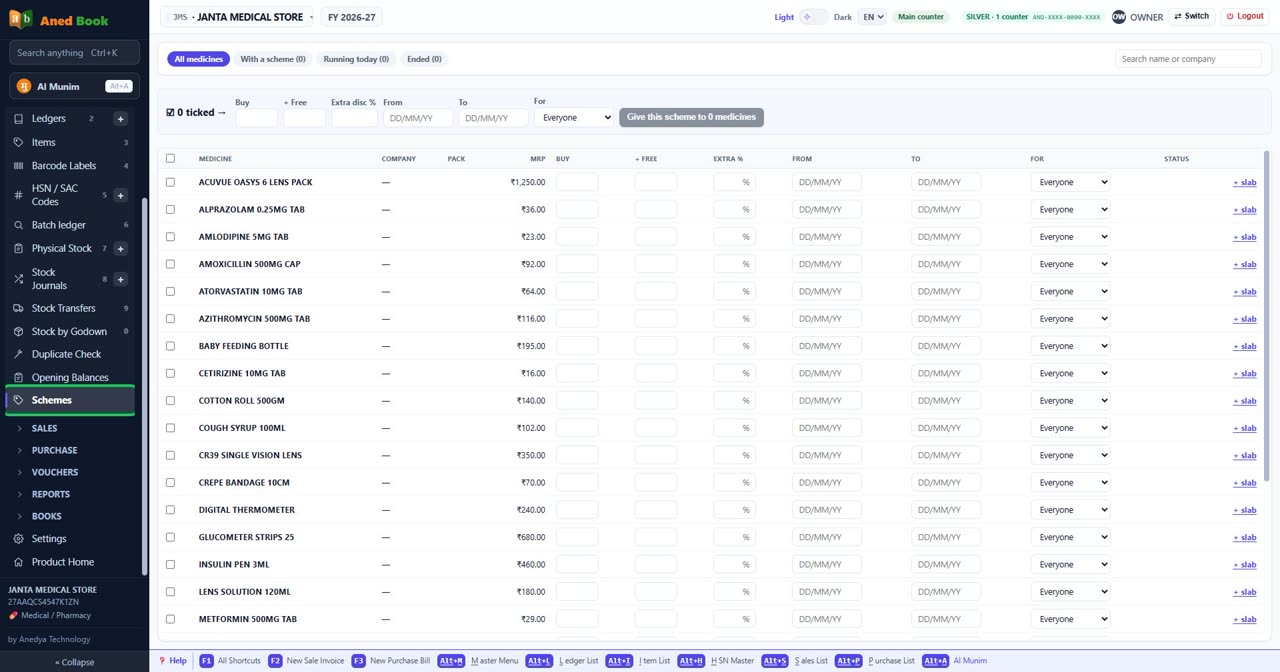The height and width of the screenshot is (672, 1280).
Task: Expand the SALES section in sidebar
Action: pyautogui.click(x=44, y=428)
